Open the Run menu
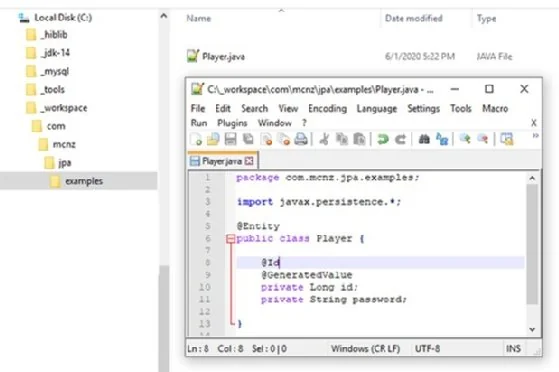This screenshot has height=372, width=559. click(199, 123)
